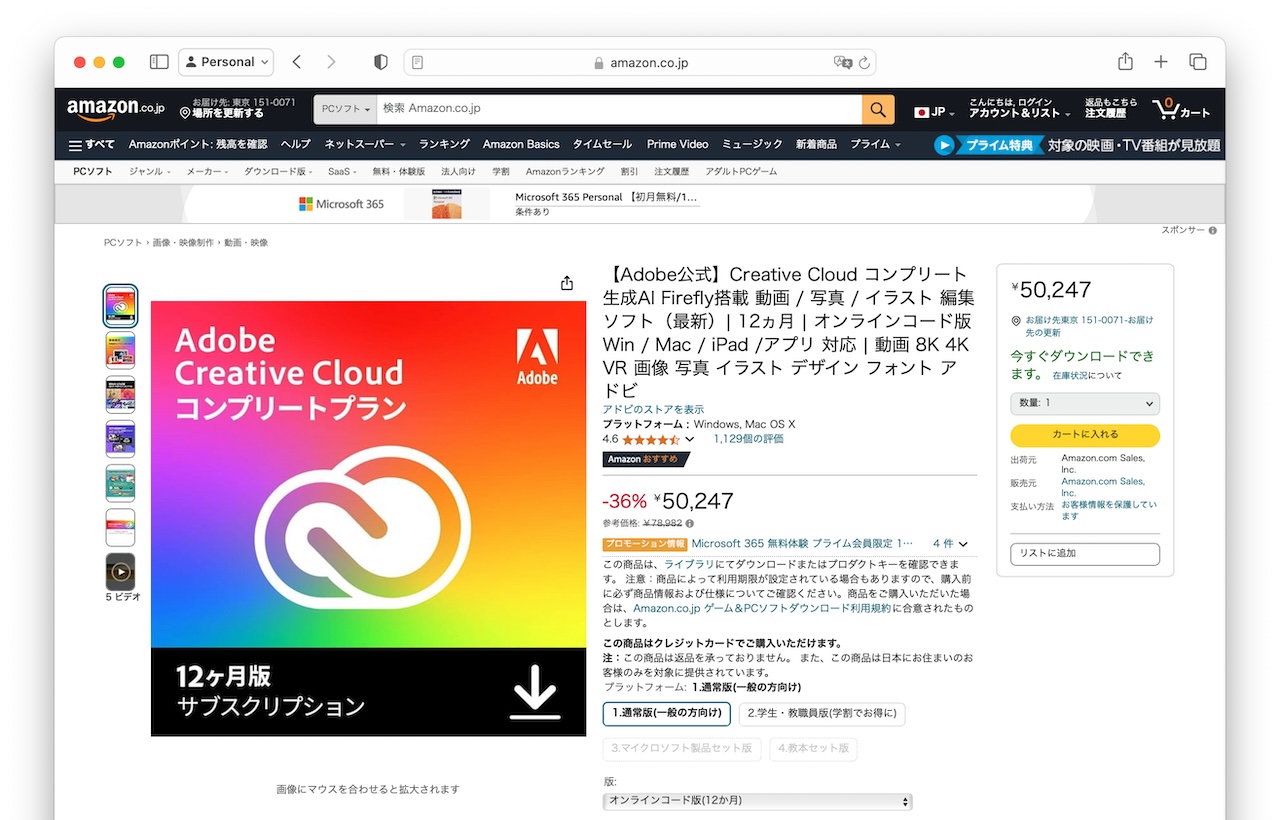Expand the アカウント&リスト dropdown
Screen dimensions: 1280x820
pos(1018,108)
